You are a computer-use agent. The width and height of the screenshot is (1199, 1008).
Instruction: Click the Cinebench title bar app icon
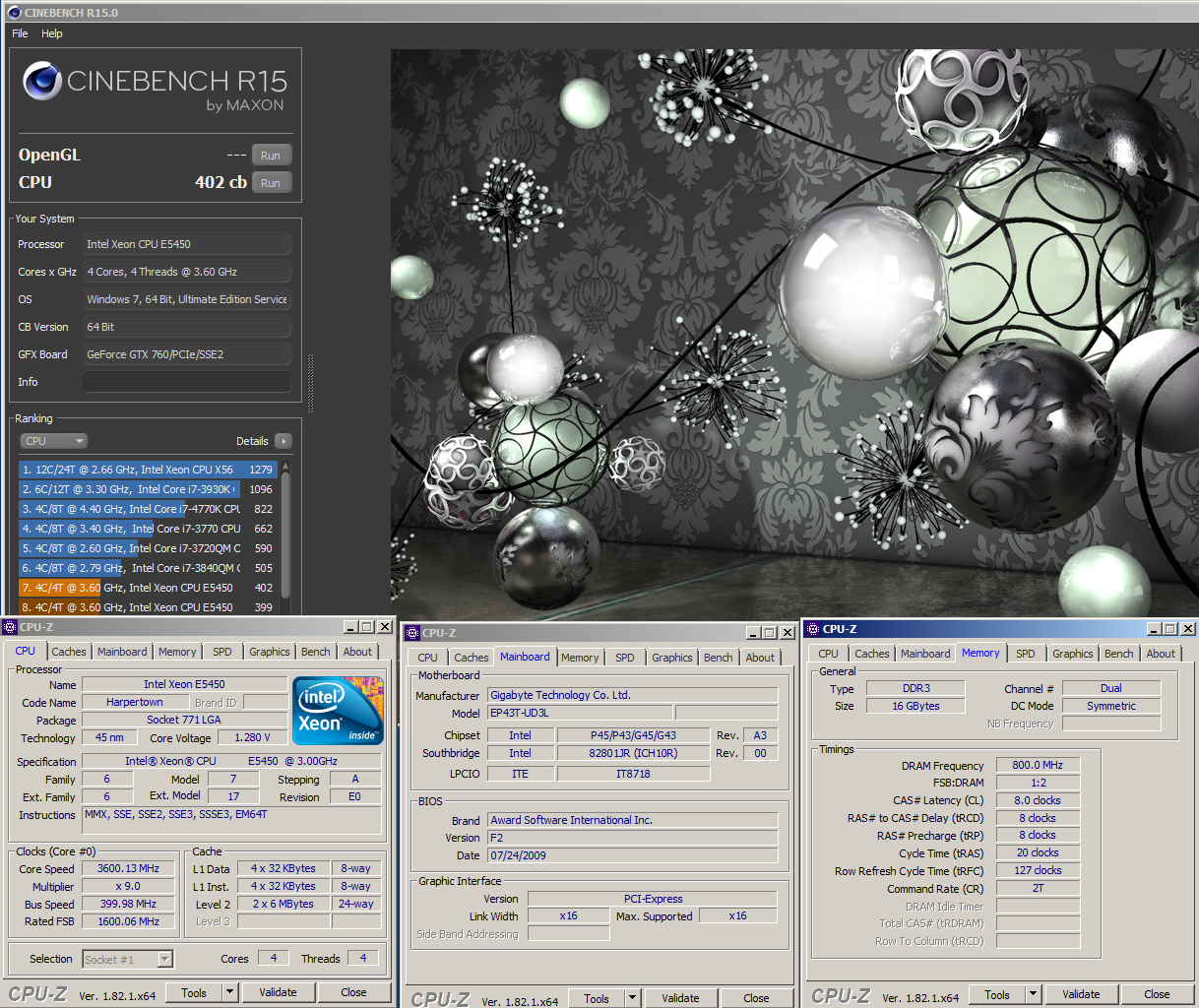[x=14, y=13]
